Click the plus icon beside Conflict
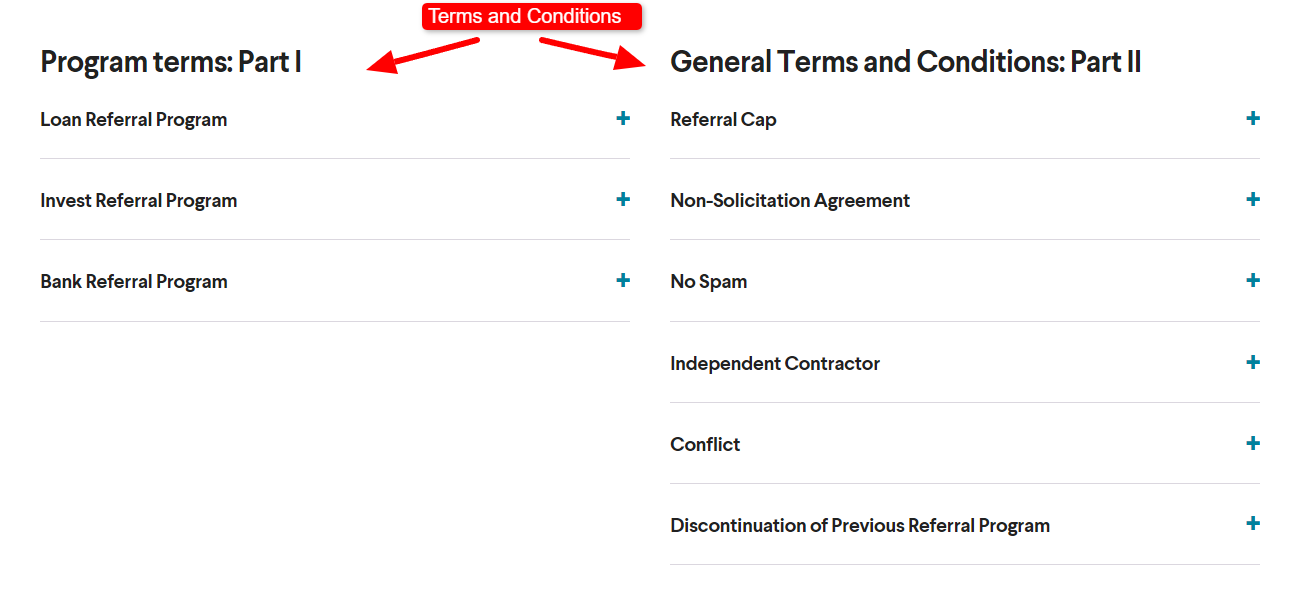 (1252, 444)
